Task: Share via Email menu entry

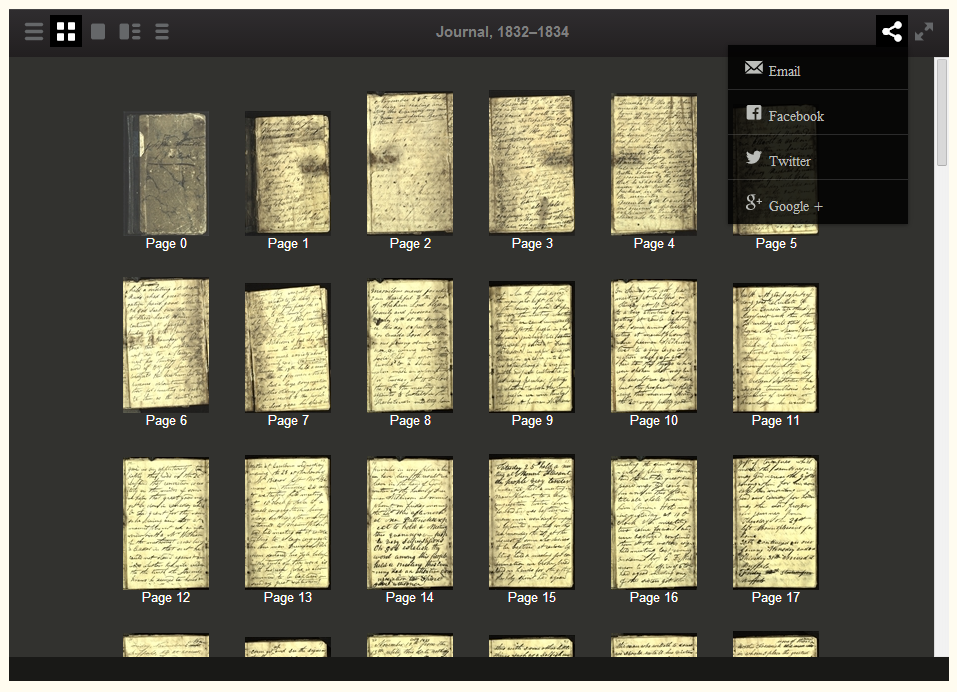Action: tap(818, 68)
